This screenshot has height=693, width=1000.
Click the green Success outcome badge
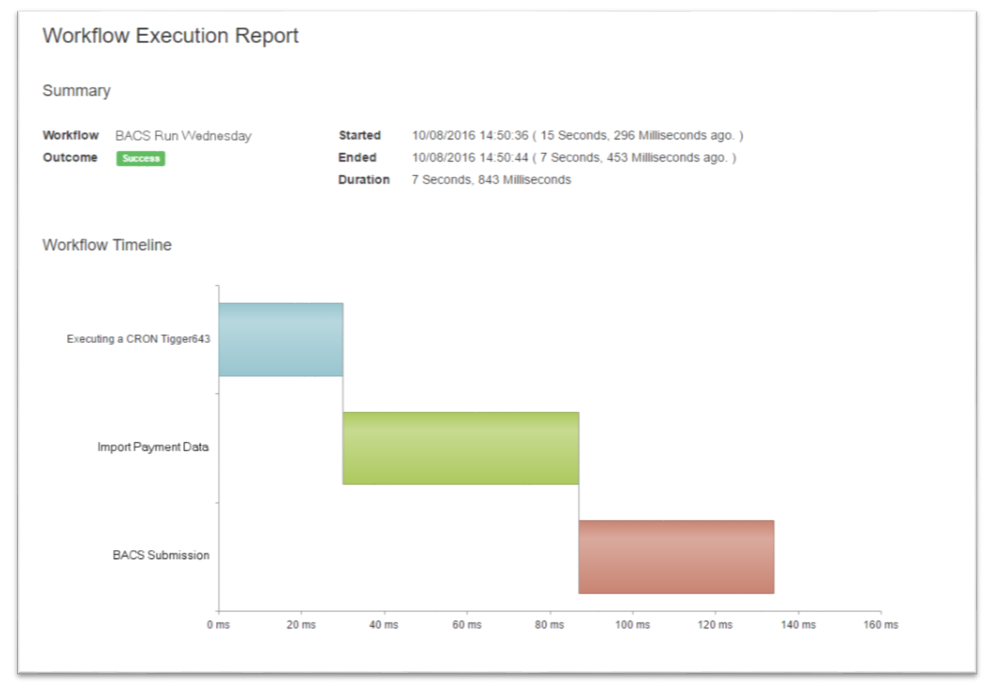[x=140, y=158]
